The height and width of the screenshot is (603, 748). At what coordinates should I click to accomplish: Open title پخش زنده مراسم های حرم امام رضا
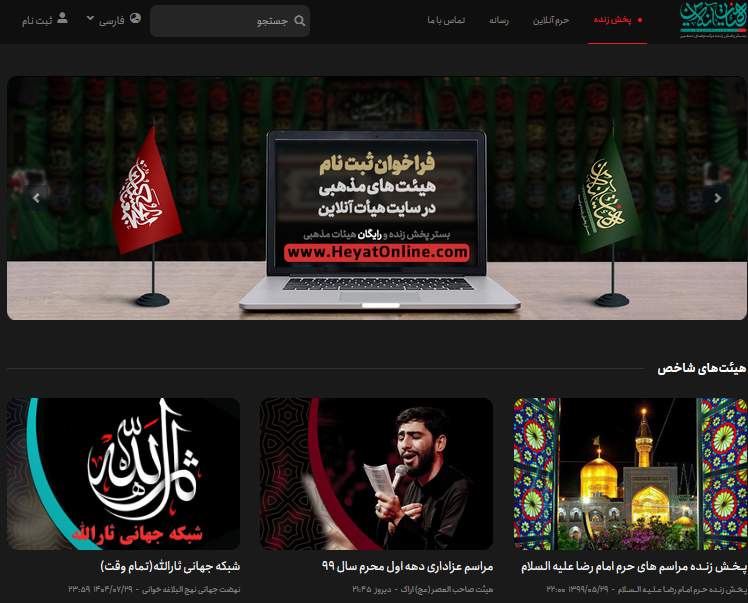click(634, 567)
